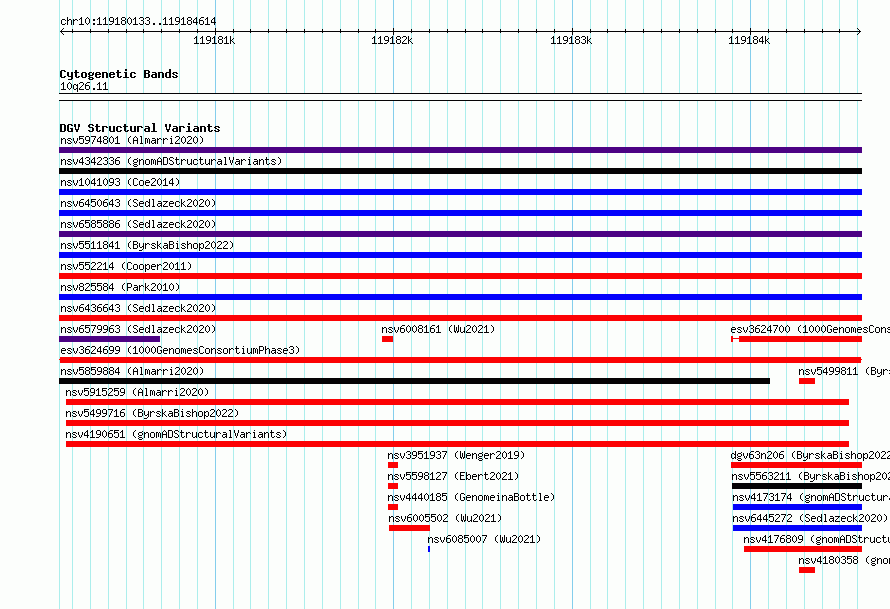
Task: Click the nsv6008161 (Wu2021) label
Action: click(x=438, y=329)
